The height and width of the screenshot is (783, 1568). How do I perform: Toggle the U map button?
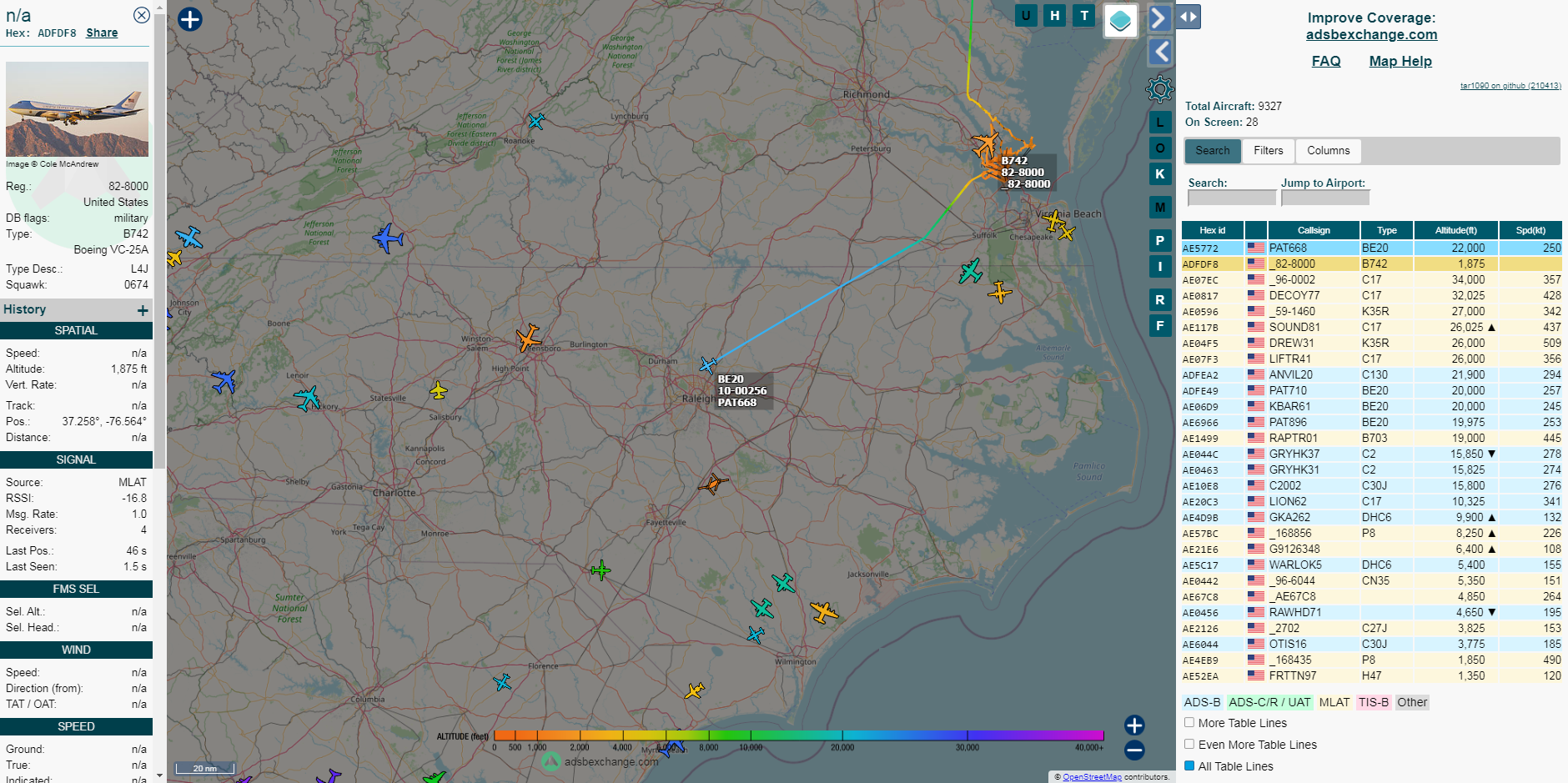pos(1026,15)
